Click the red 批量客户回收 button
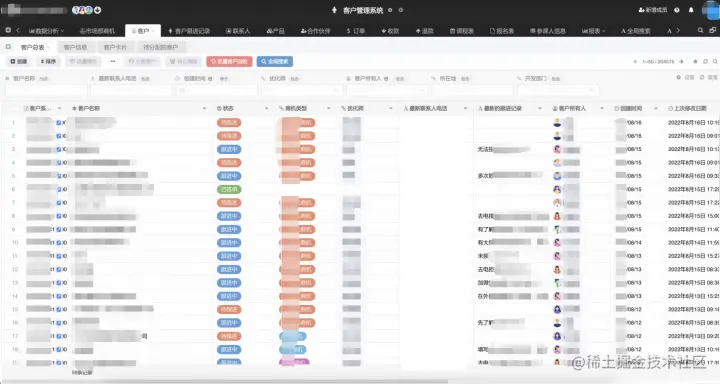The height and width of the screenshot is (384, 720). [x=229, y=61]
